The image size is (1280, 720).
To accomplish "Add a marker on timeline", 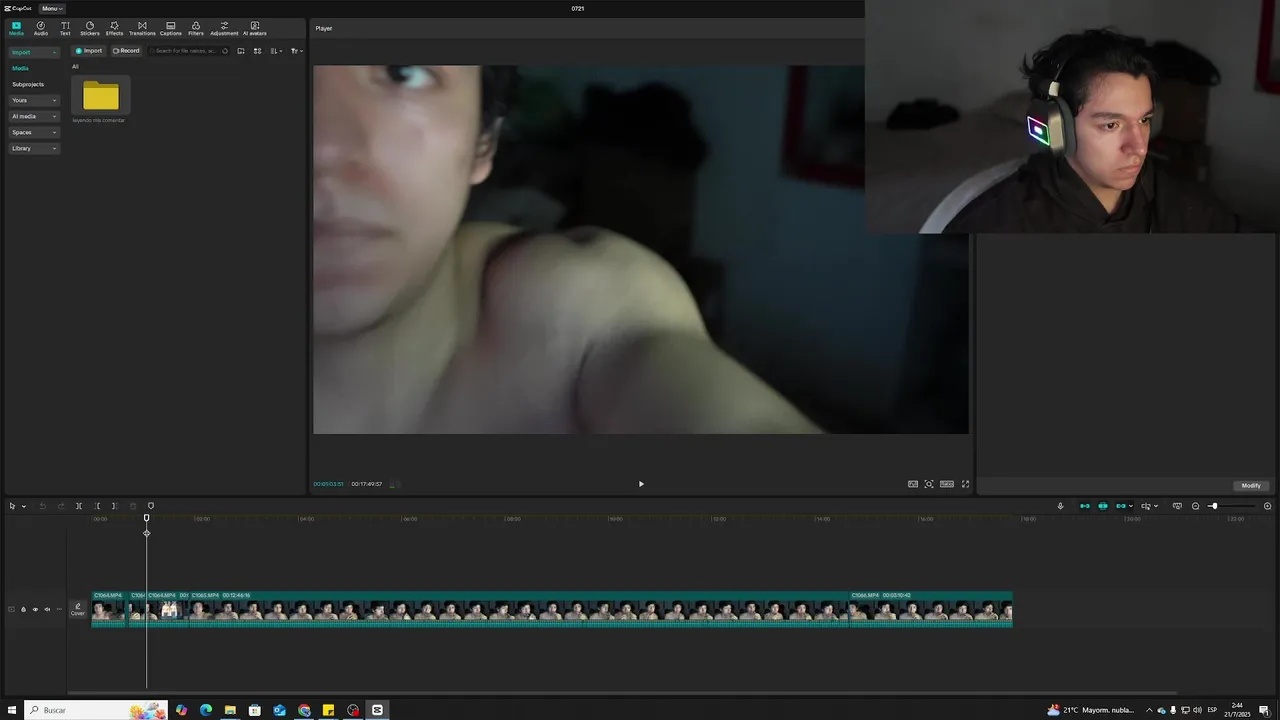I will (151, 506).
